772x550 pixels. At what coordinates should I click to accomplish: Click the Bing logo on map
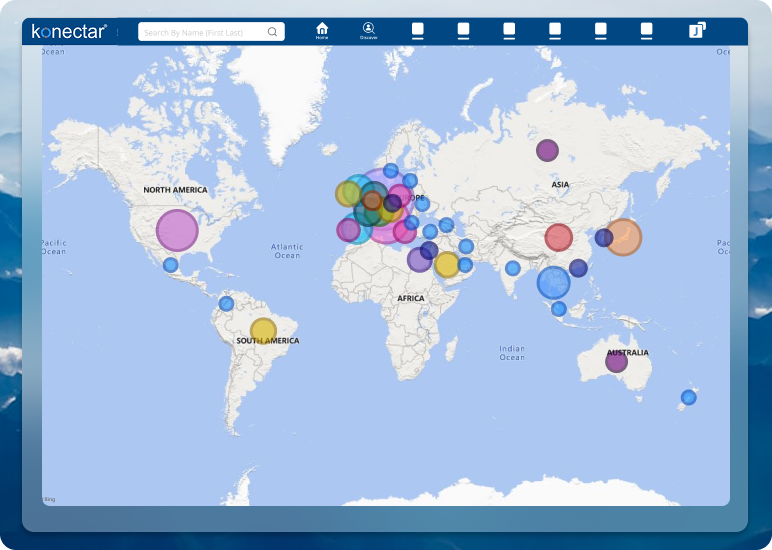click(x=49, y=498)
